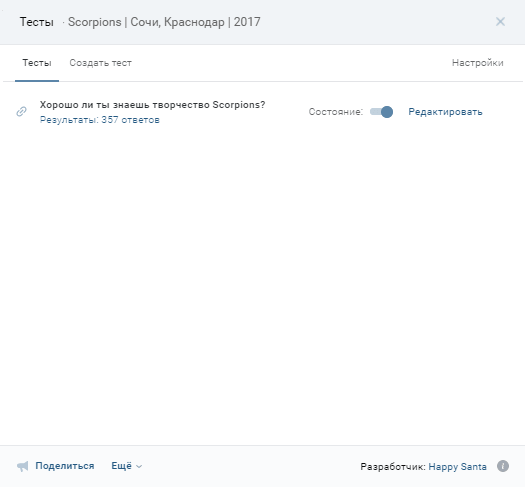Click the group name Scorpions | Сочи, Краснодар | 2017

coord(164,22)
